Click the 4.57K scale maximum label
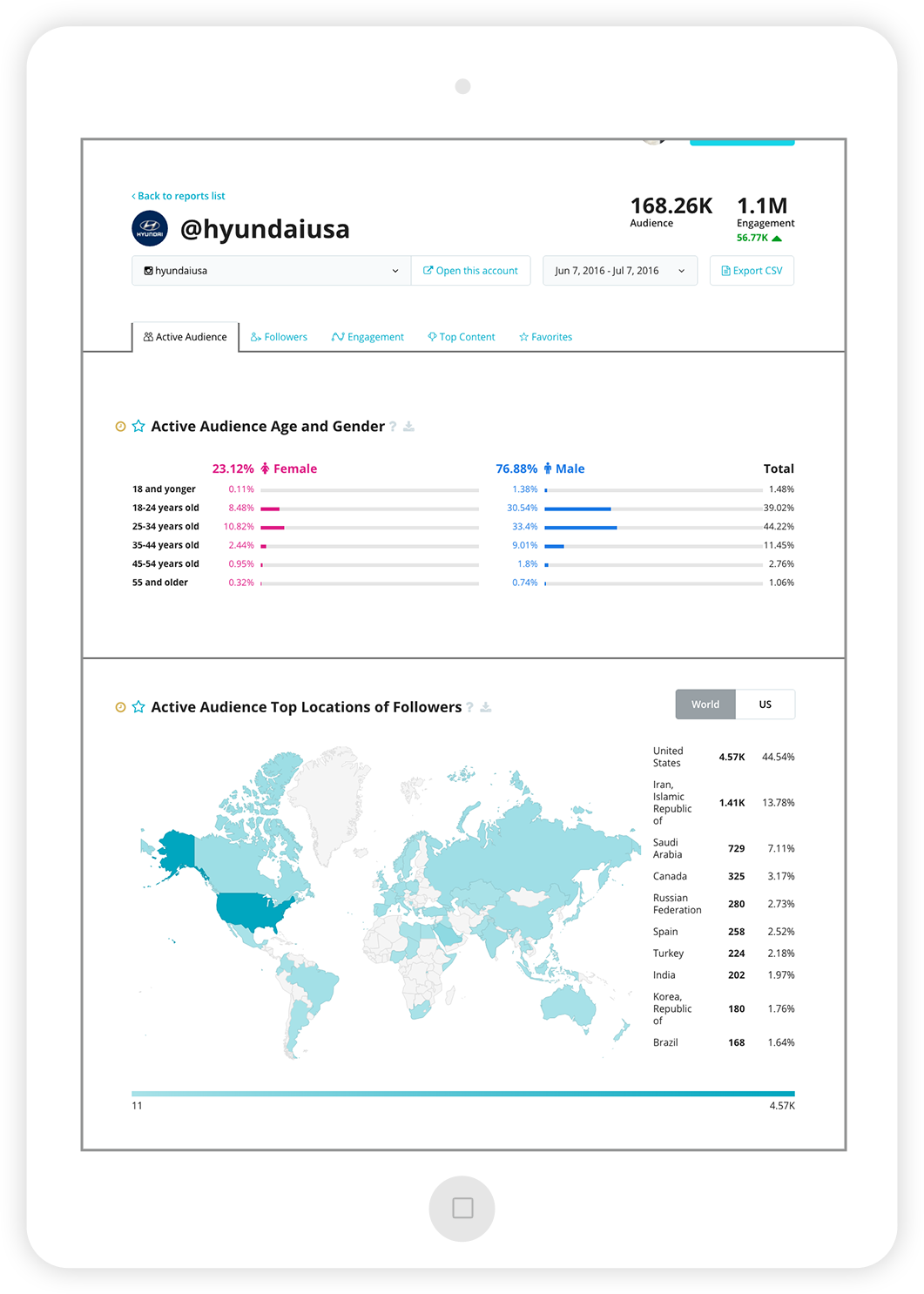 pos(782,1106)
